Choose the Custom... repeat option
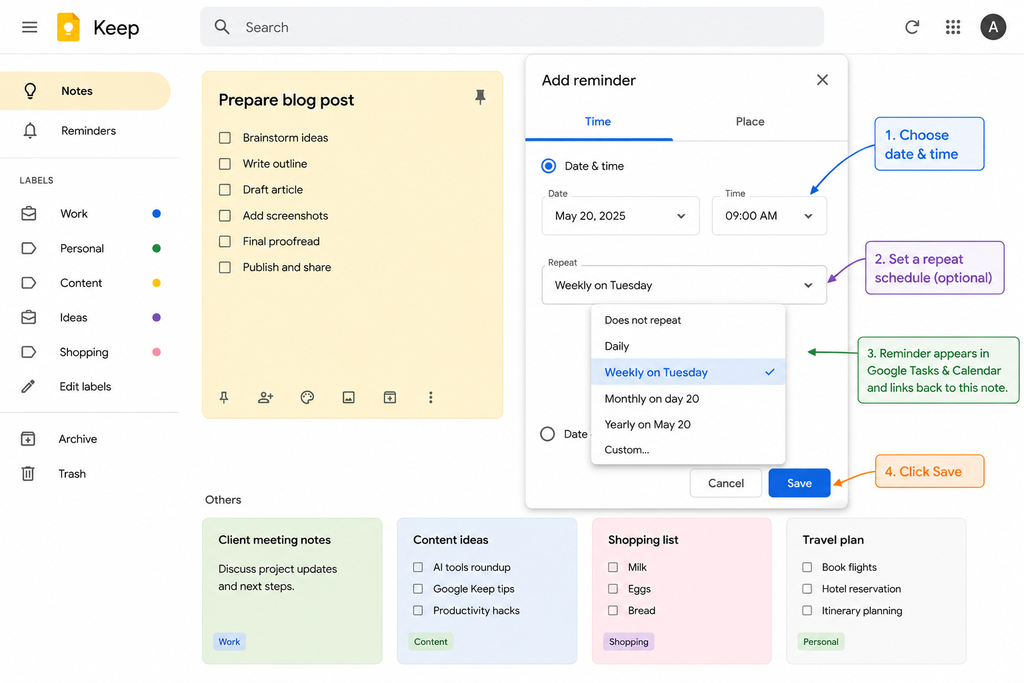The width and height of the screenshot is (1024, 683). [688, 449]
